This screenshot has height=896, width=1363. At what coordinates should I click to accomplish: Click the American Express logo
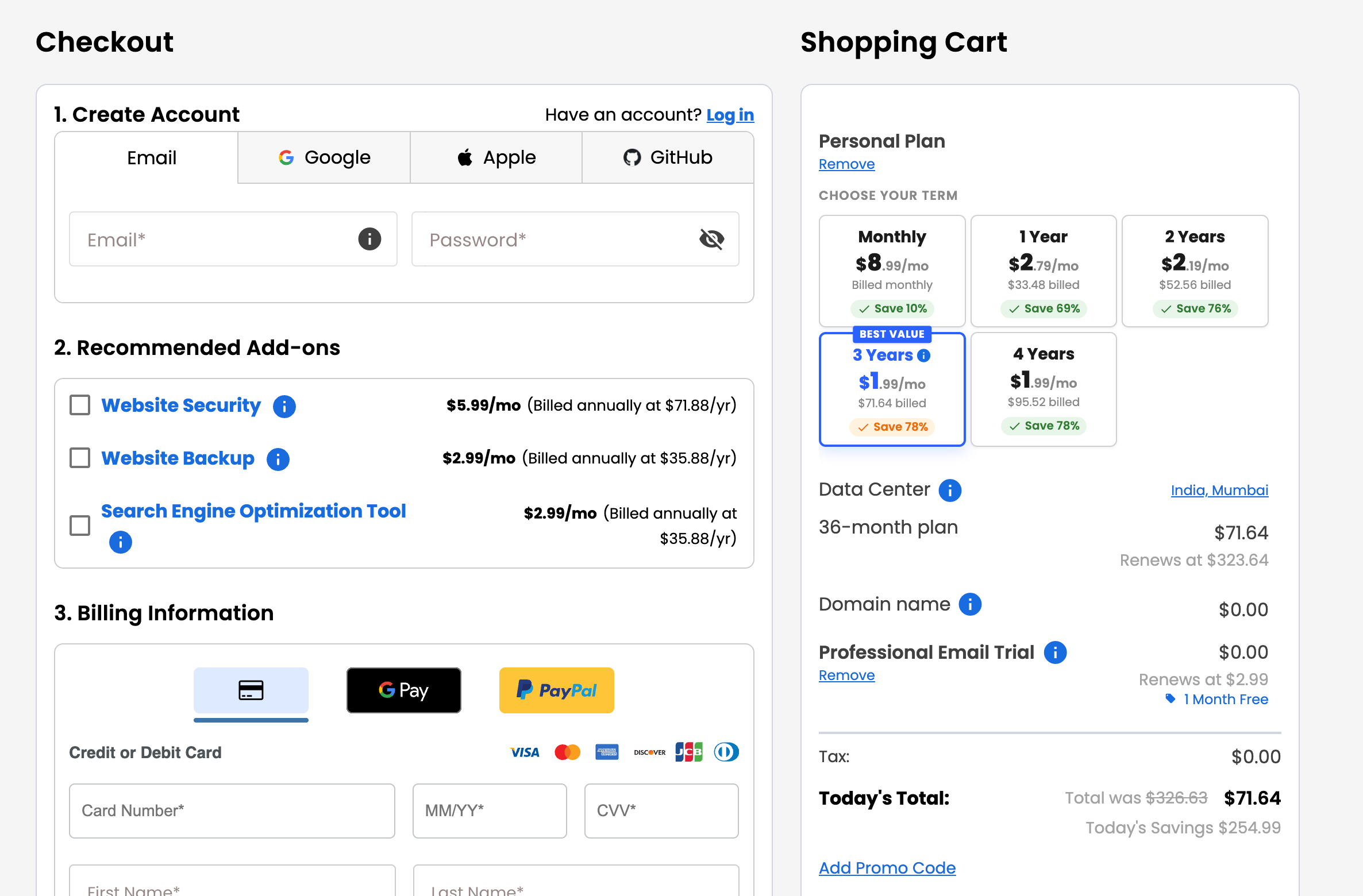[607, 752]
